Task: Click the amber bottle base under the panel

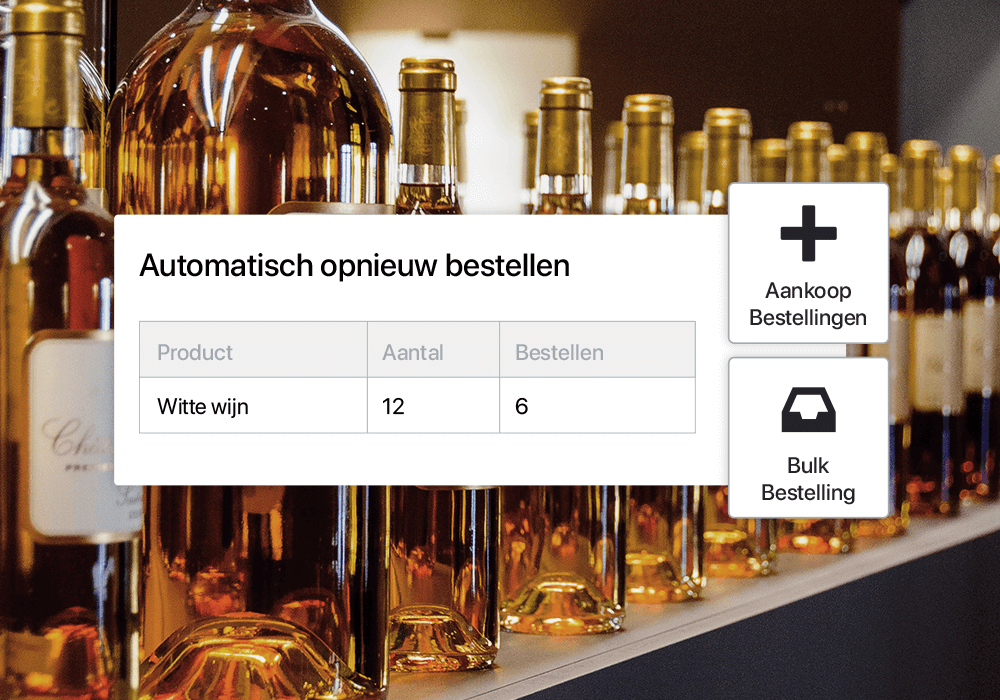Action: [561, 606]
